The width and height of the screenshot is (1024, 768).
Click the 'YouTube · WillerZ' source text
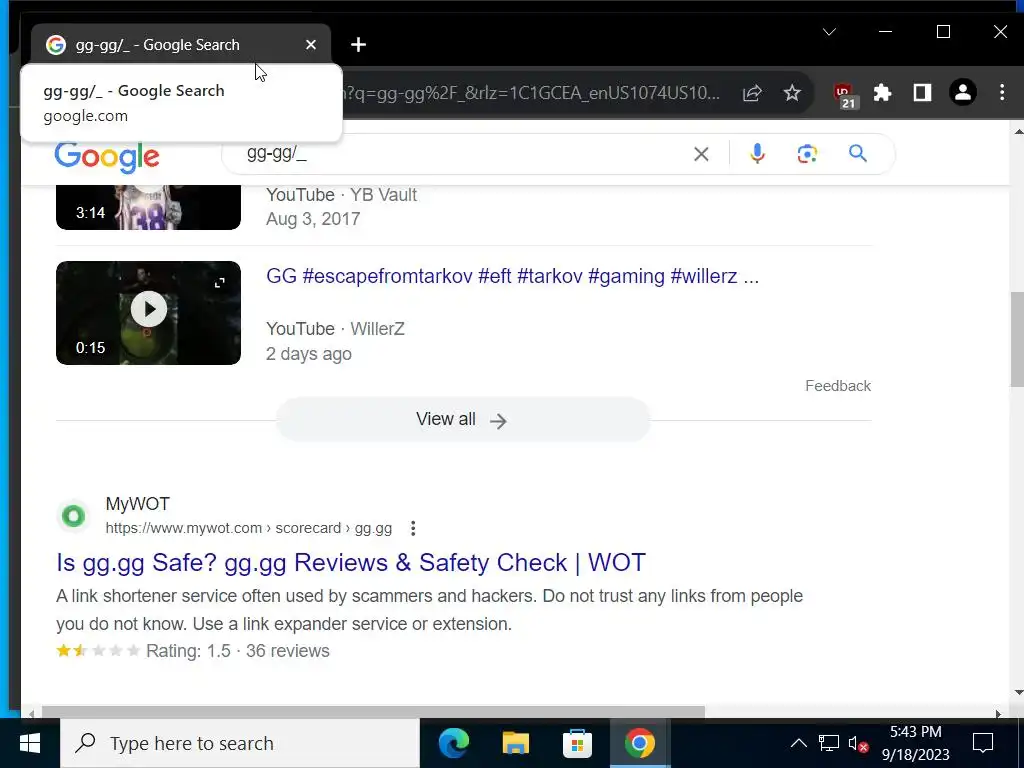335,328
